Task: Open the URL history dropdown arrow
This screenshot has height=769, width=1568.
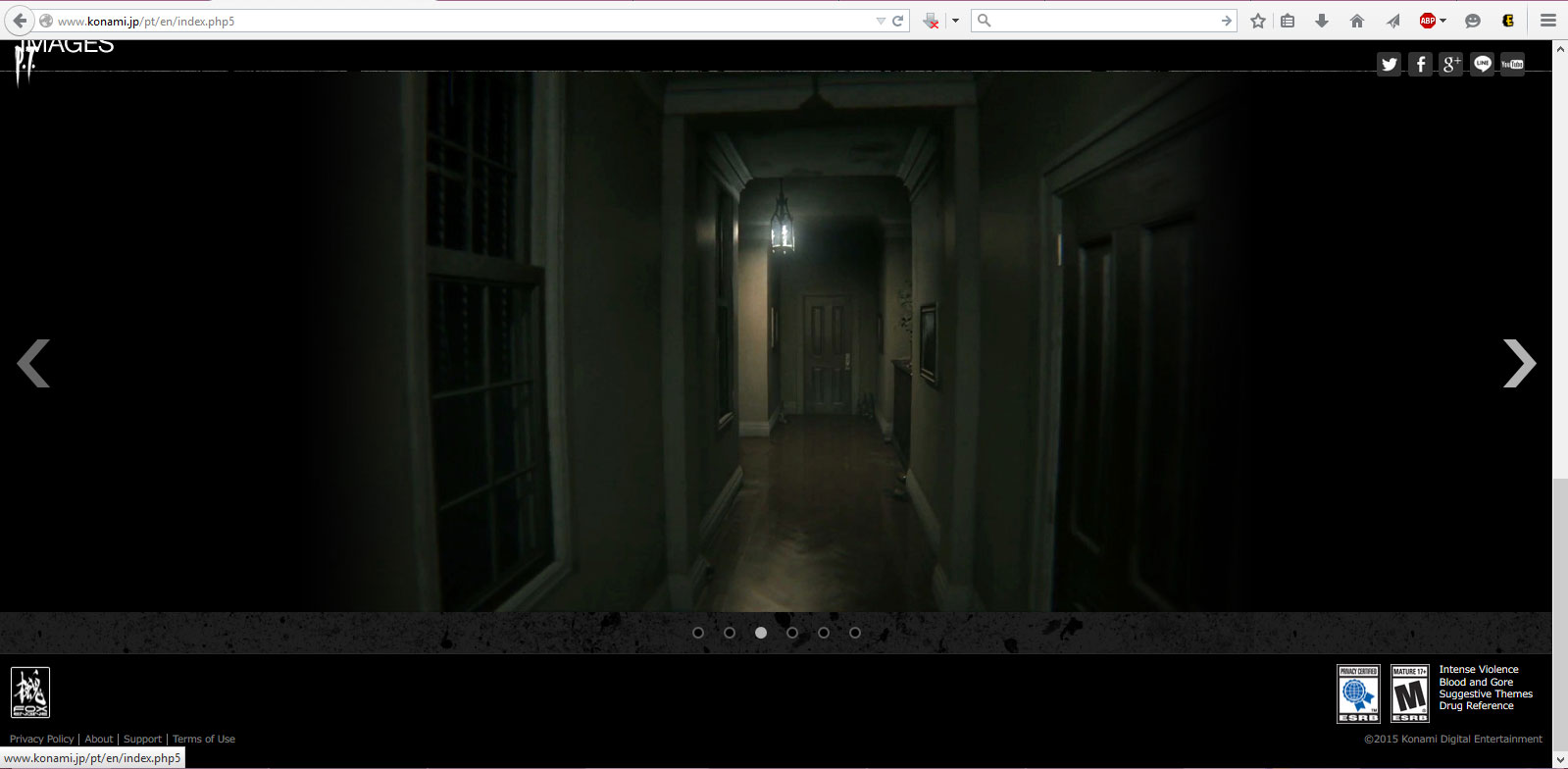Action: (881, 21)
